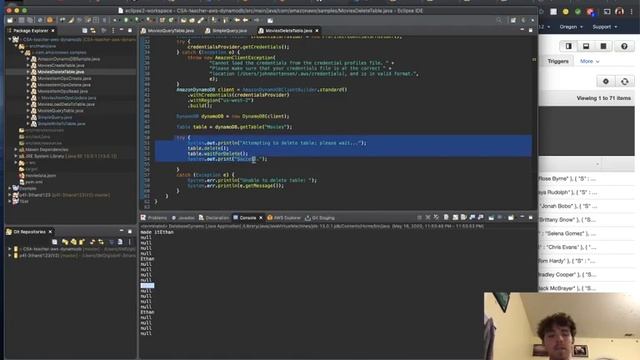The image size is (640, 360).
Task: Click the Save All toolbar icon
Action: coord(30,20)
